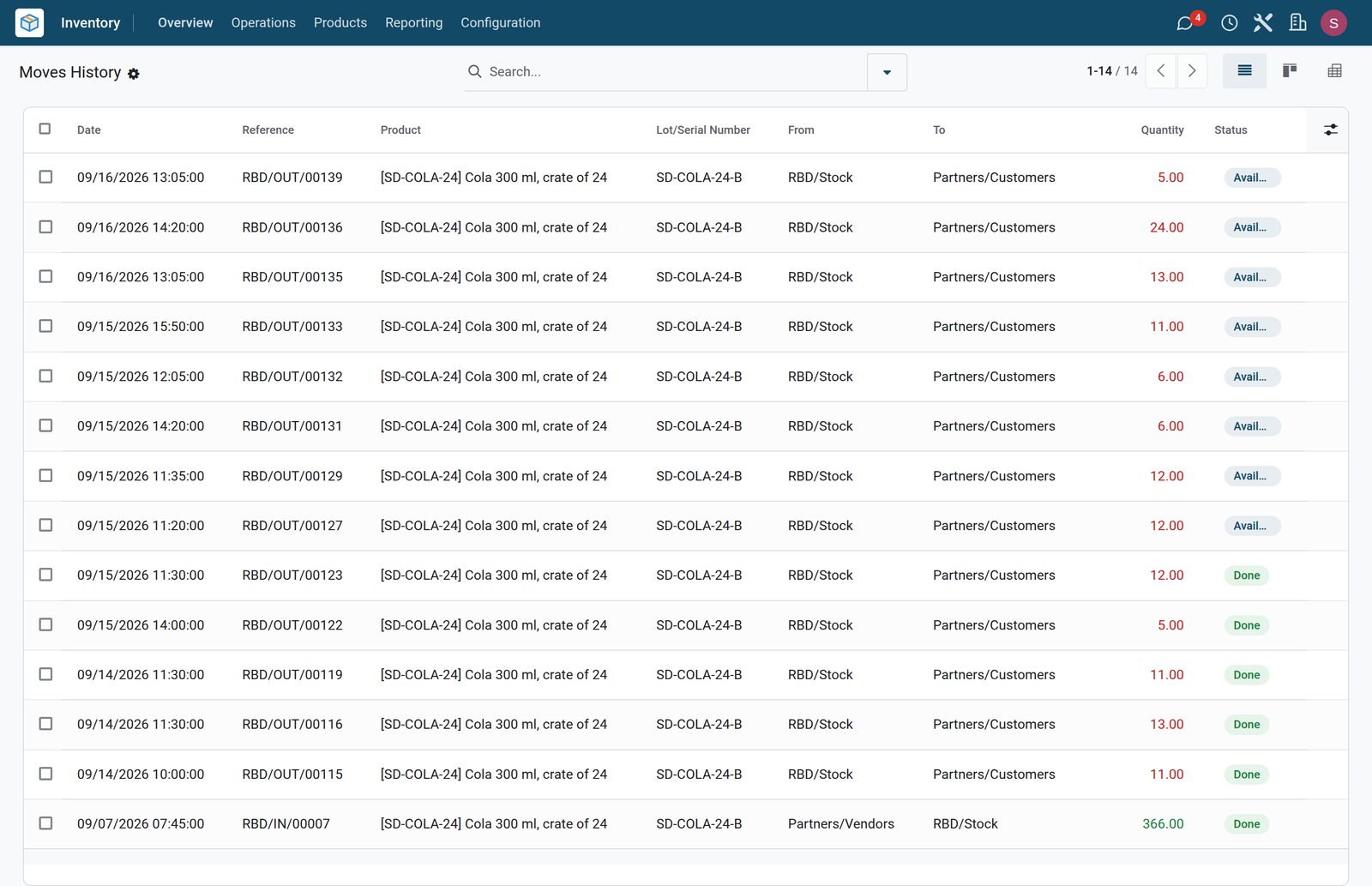Sort by the Reference column header

pos(268,130)
